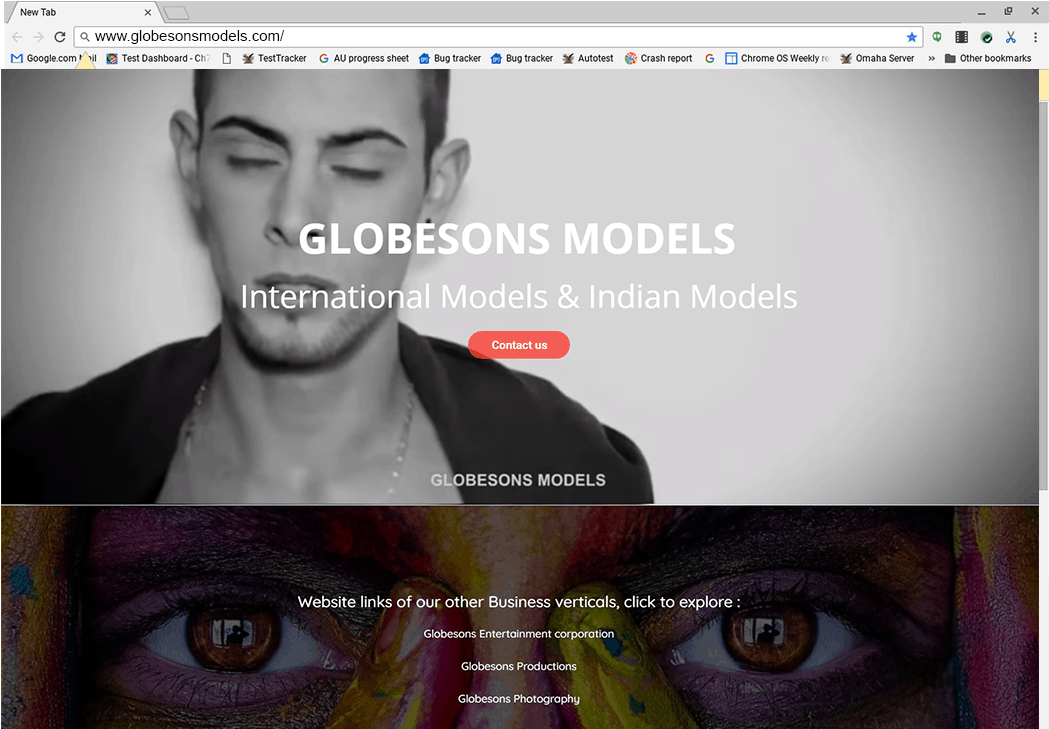Open Globesons Entertainment corporation link
The image size is (1049, 729).
click(x=518, y=633)
